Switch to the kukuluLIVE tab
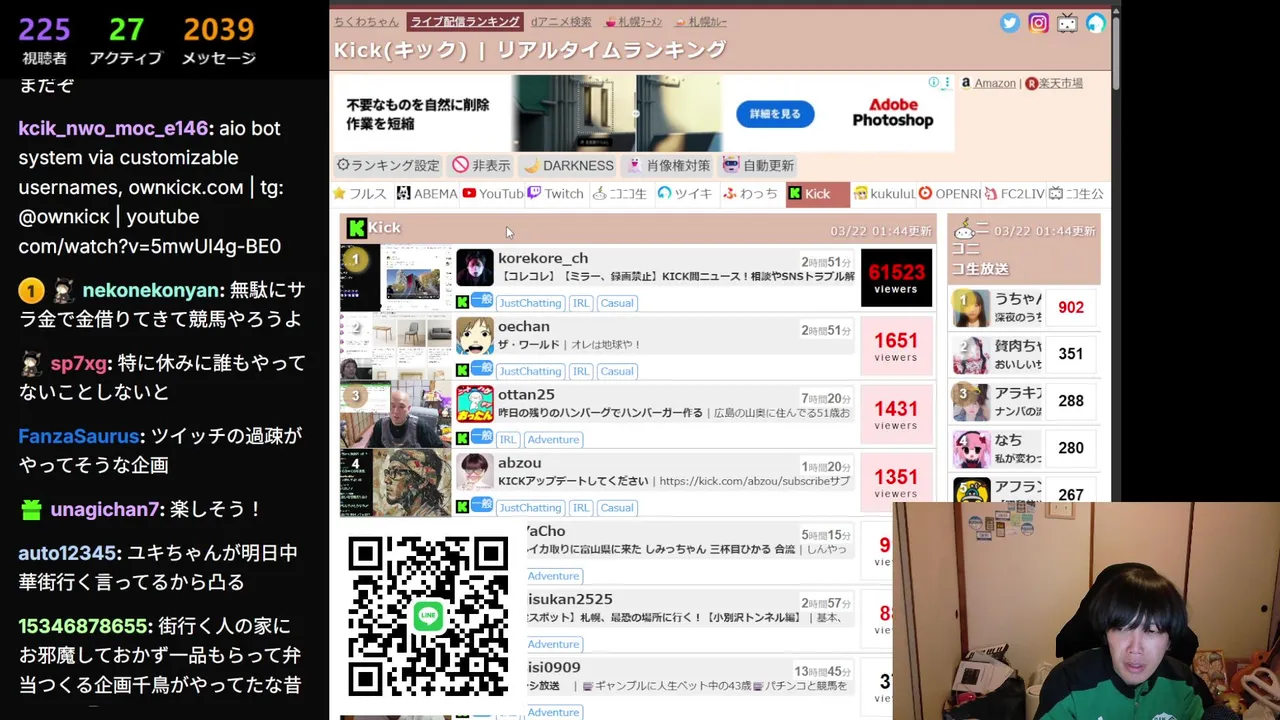This screenshot has height=720, width=1280. click(884, 194)
